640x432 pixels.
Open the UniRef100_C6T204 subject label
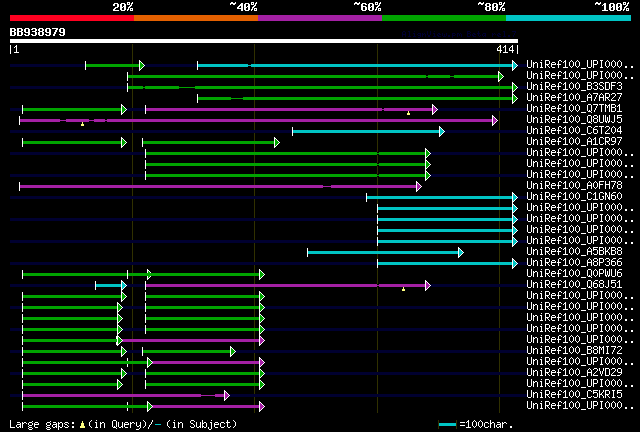(574, 131)
